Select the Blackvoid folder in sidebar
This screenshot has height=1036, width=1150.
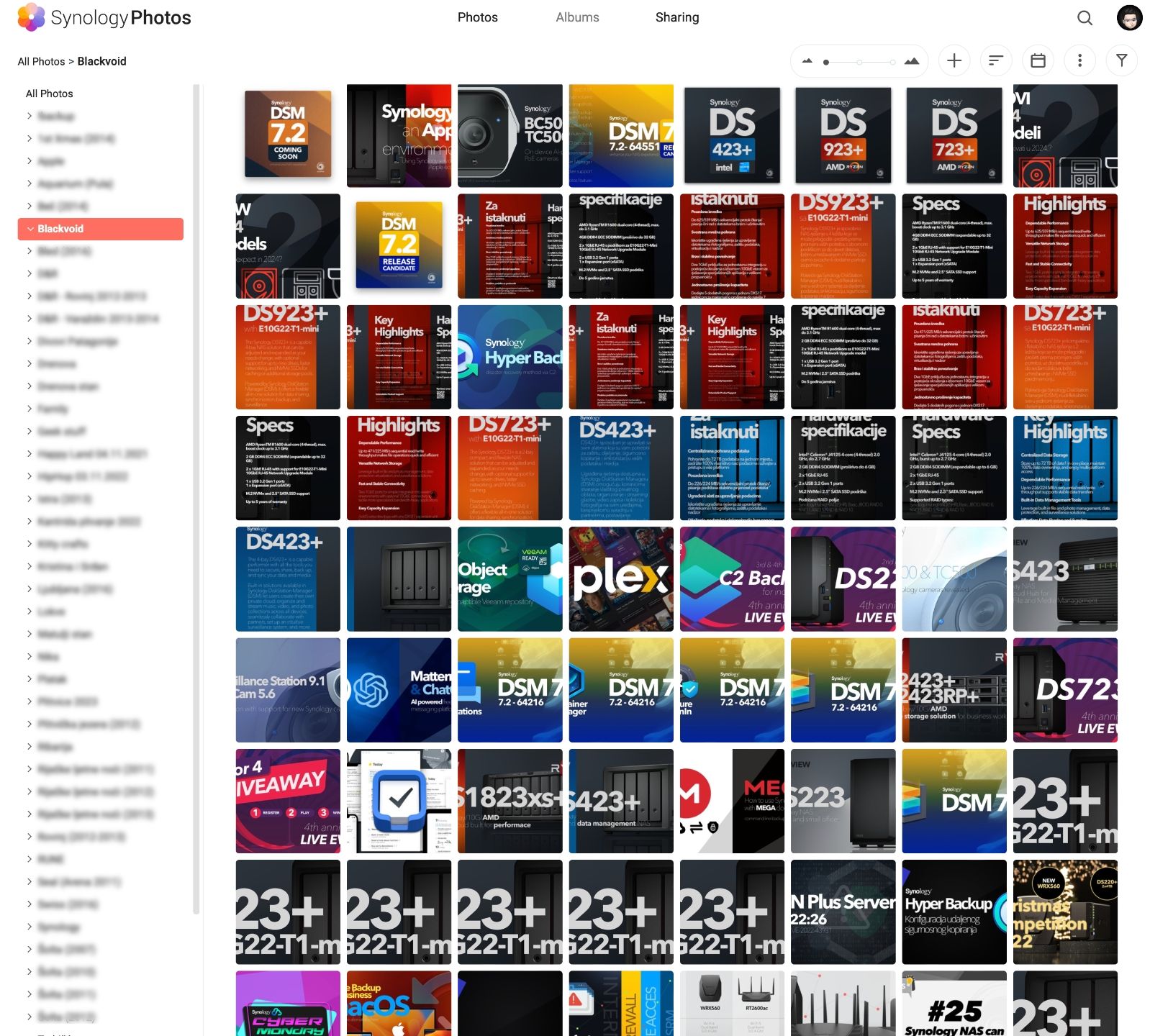101,229
